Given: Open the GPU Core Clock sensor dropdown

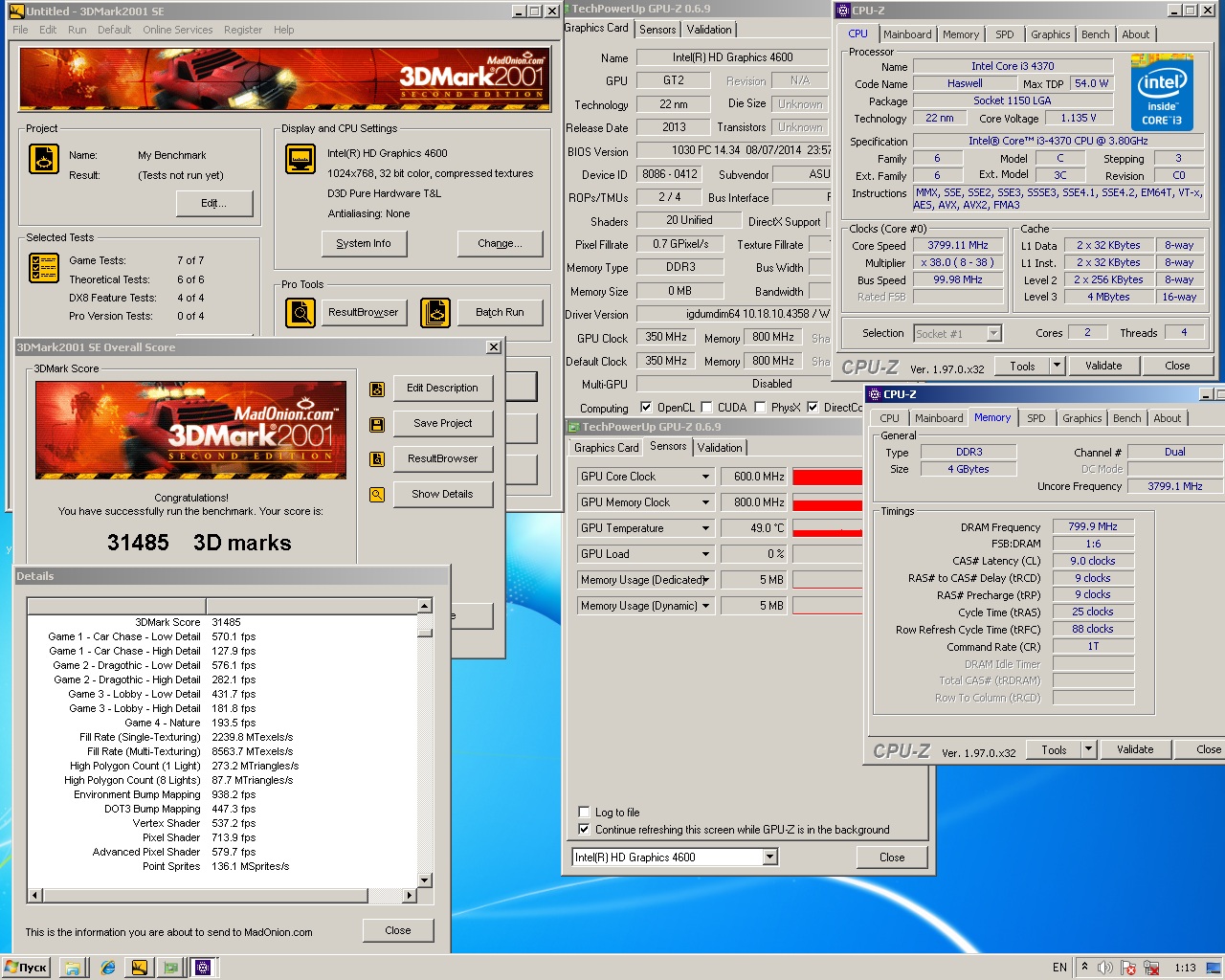Looking at the screenshot, I should pyautogui.click(x=706, y=477).
